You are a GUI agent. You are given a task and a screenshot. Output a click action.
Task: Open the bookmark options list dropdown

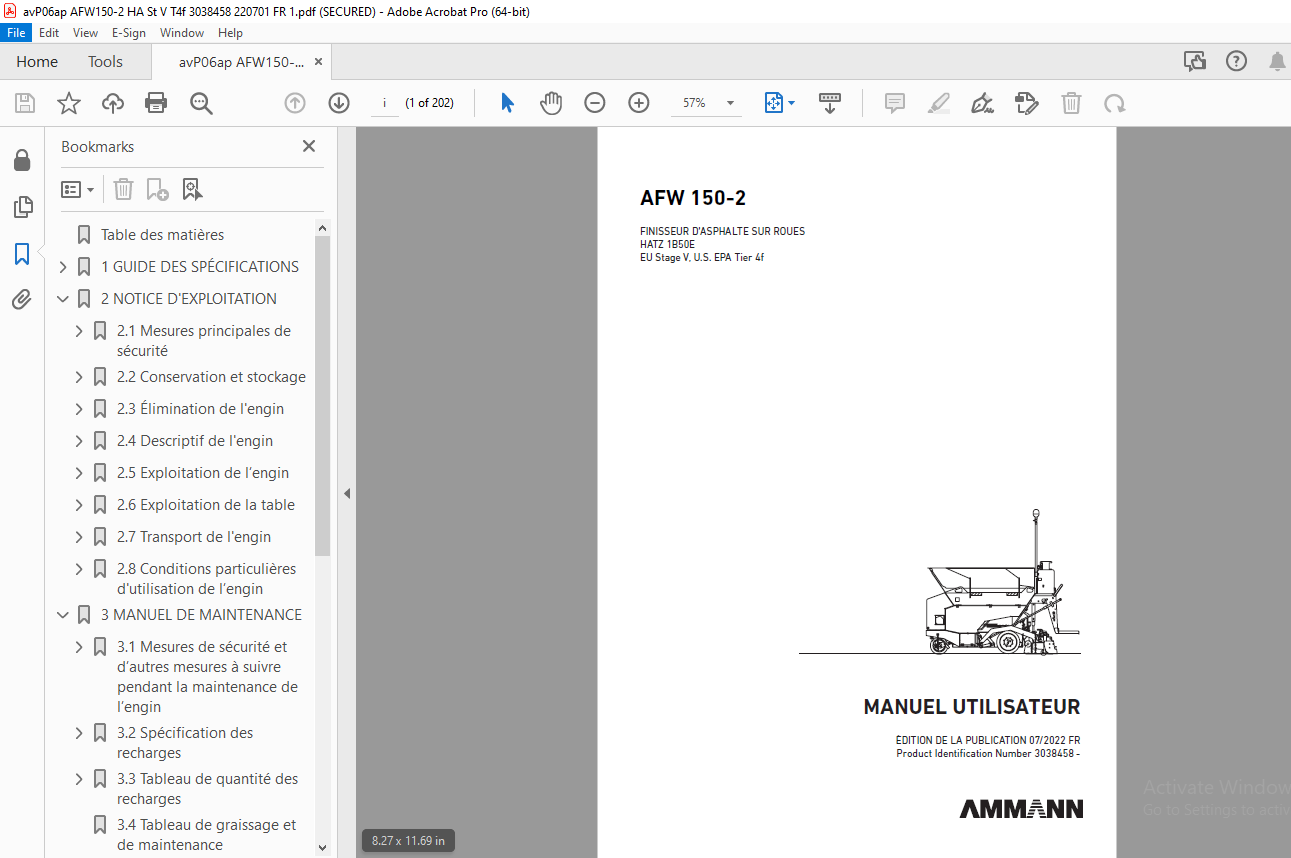pyautogui.click(x=77, y=189)
